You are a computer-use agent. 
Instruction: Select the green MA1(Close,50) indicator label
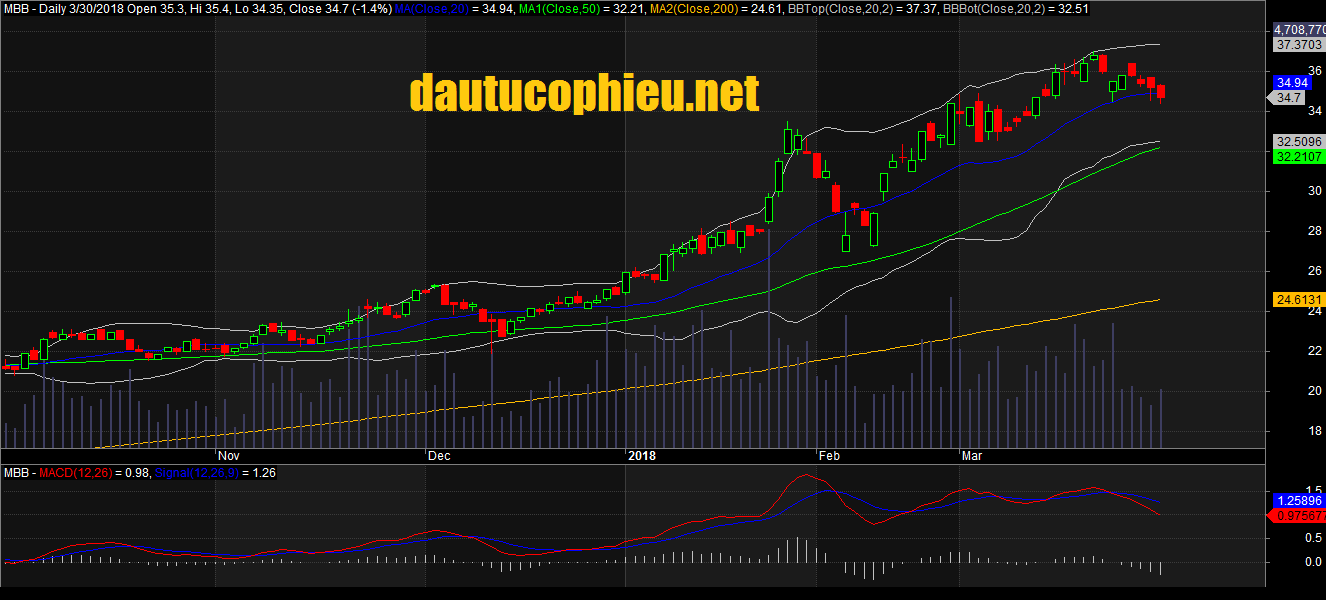click(x=560, y=8)
